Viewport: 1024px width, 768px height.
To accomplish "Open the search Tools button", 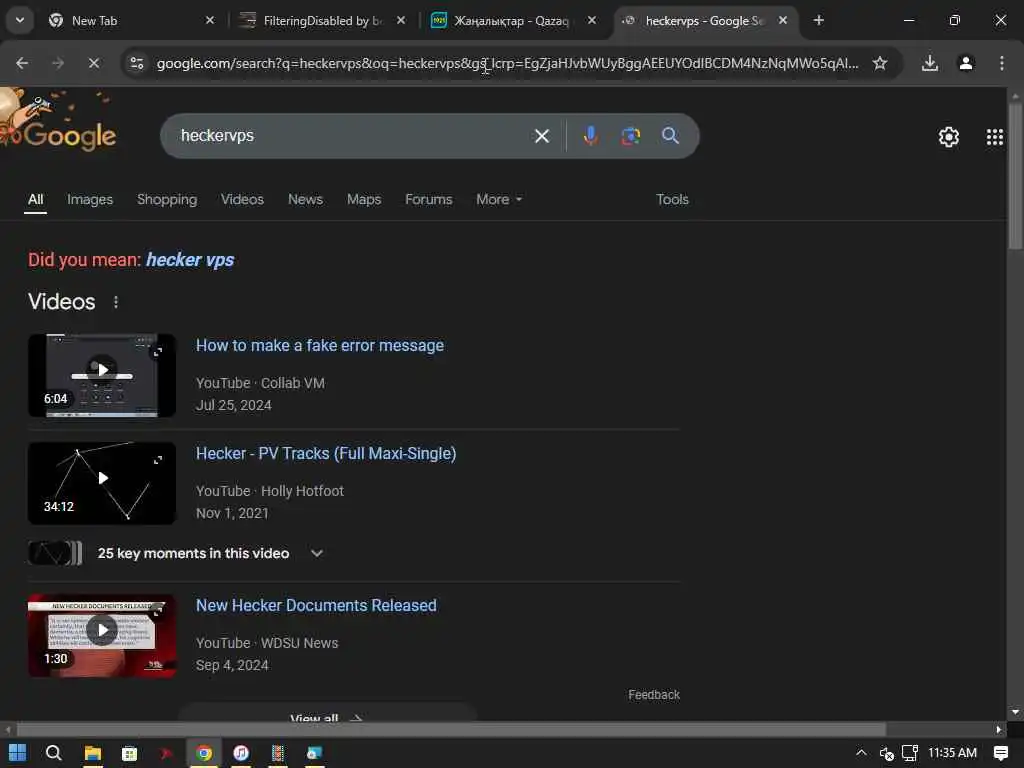I will (672, 199).
